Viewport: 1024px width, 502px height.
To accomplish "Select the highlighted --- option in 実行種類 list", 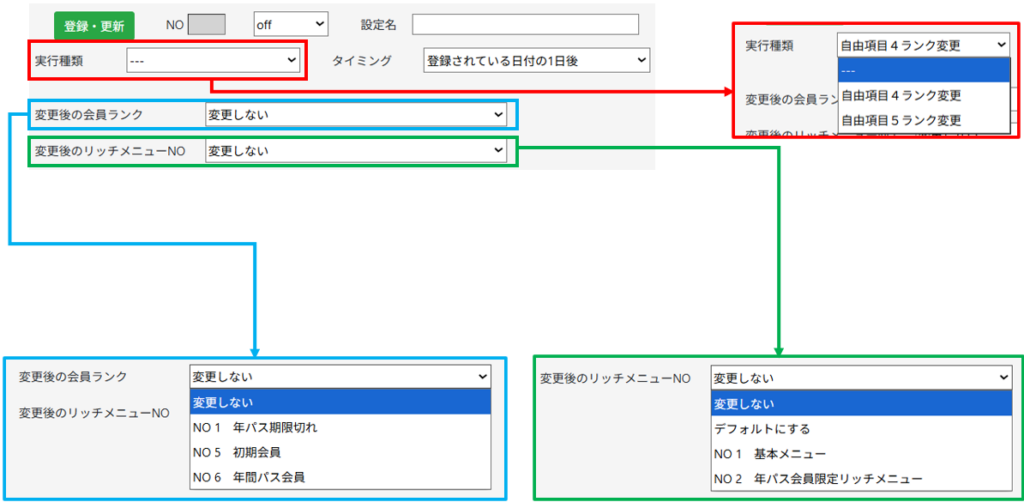I will point(922,70).
